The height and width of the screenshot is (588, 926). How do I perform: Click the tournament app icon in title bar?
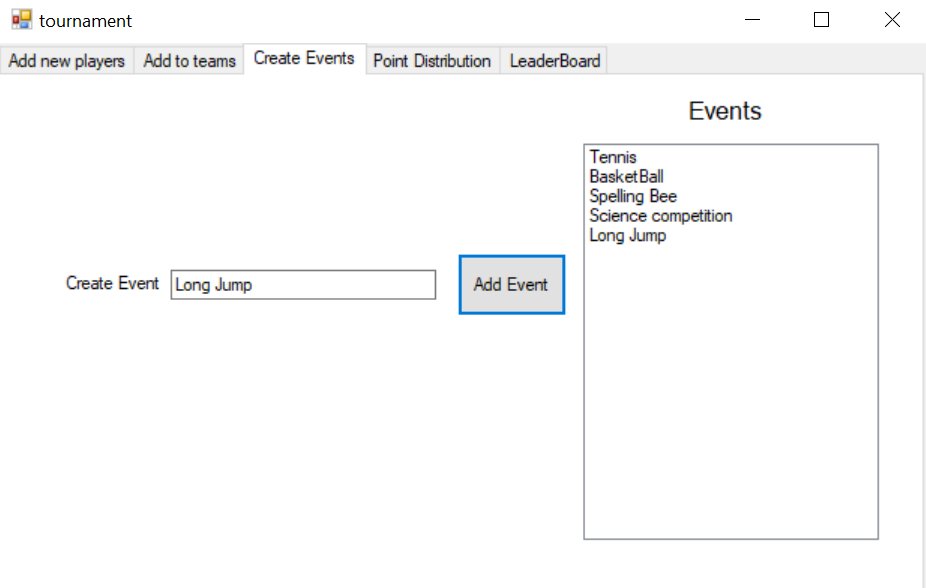(x=22, y=19)
